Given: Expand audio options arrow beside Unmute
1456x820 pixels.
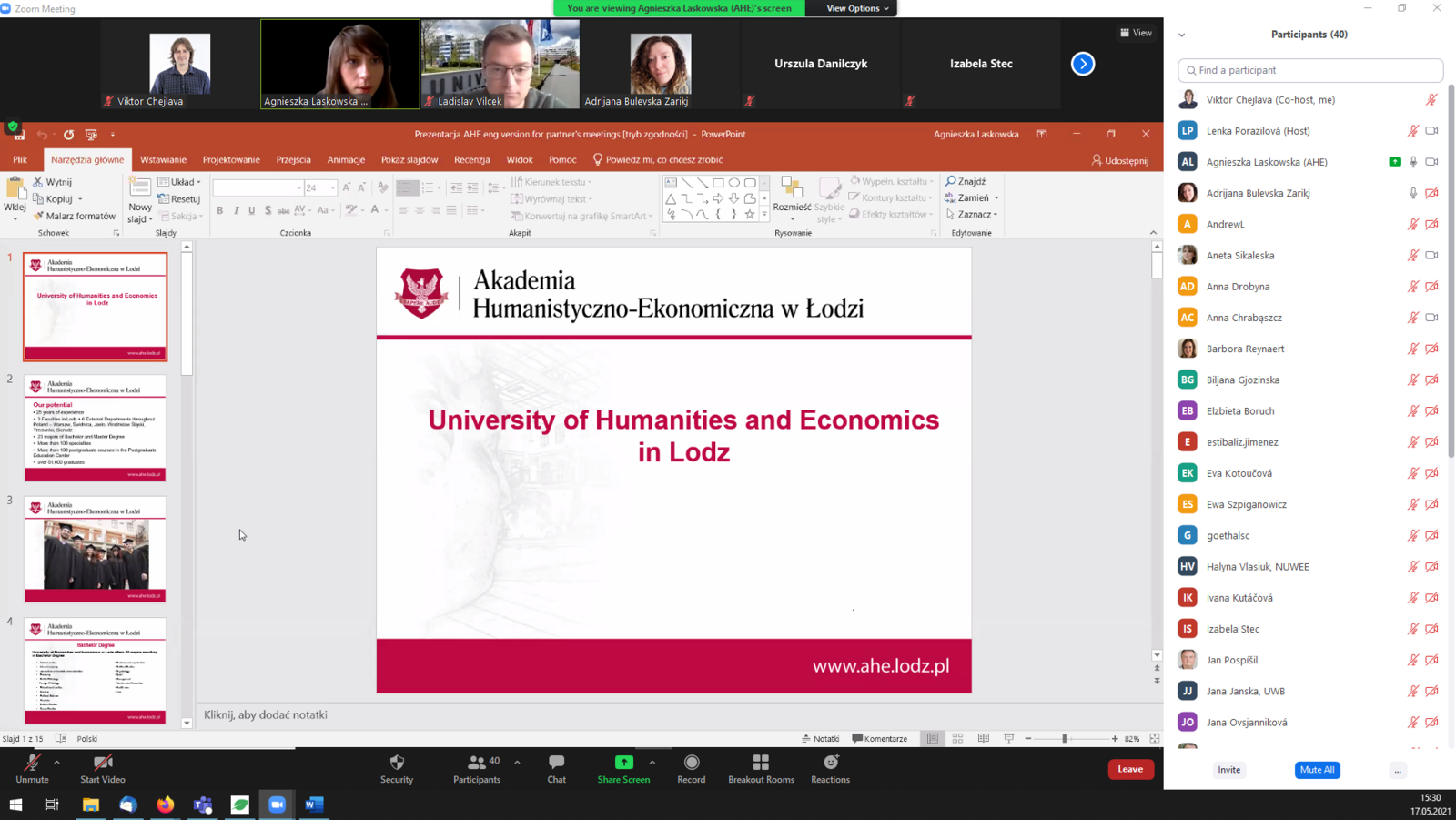Looking at the screenshot, I should pyautogui.click(x=56, y=762).
